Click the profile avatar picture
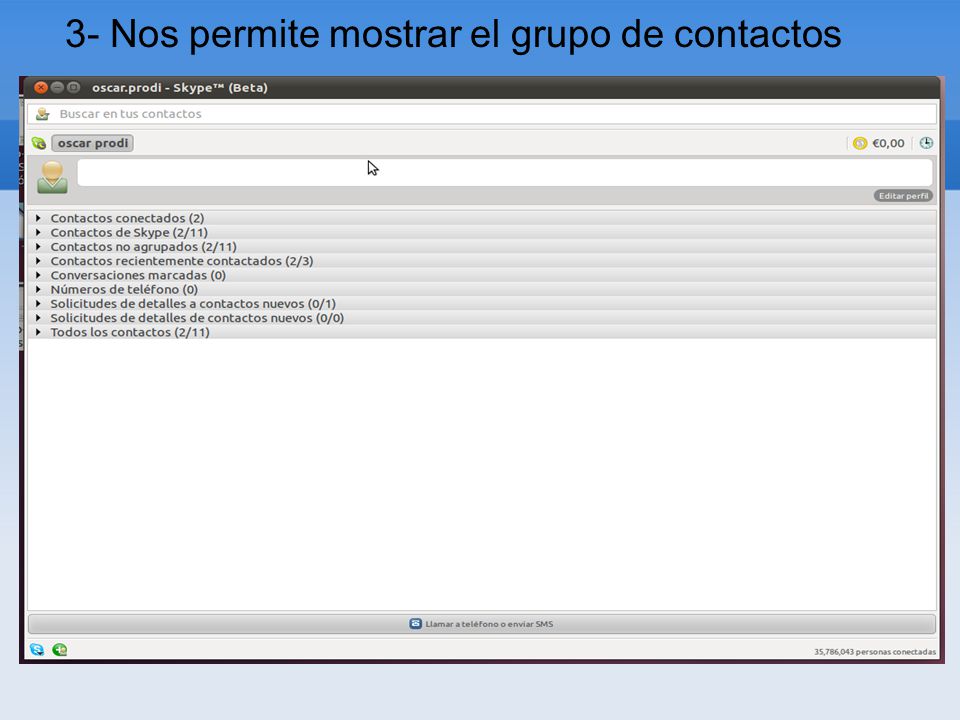 click(52, 177)
